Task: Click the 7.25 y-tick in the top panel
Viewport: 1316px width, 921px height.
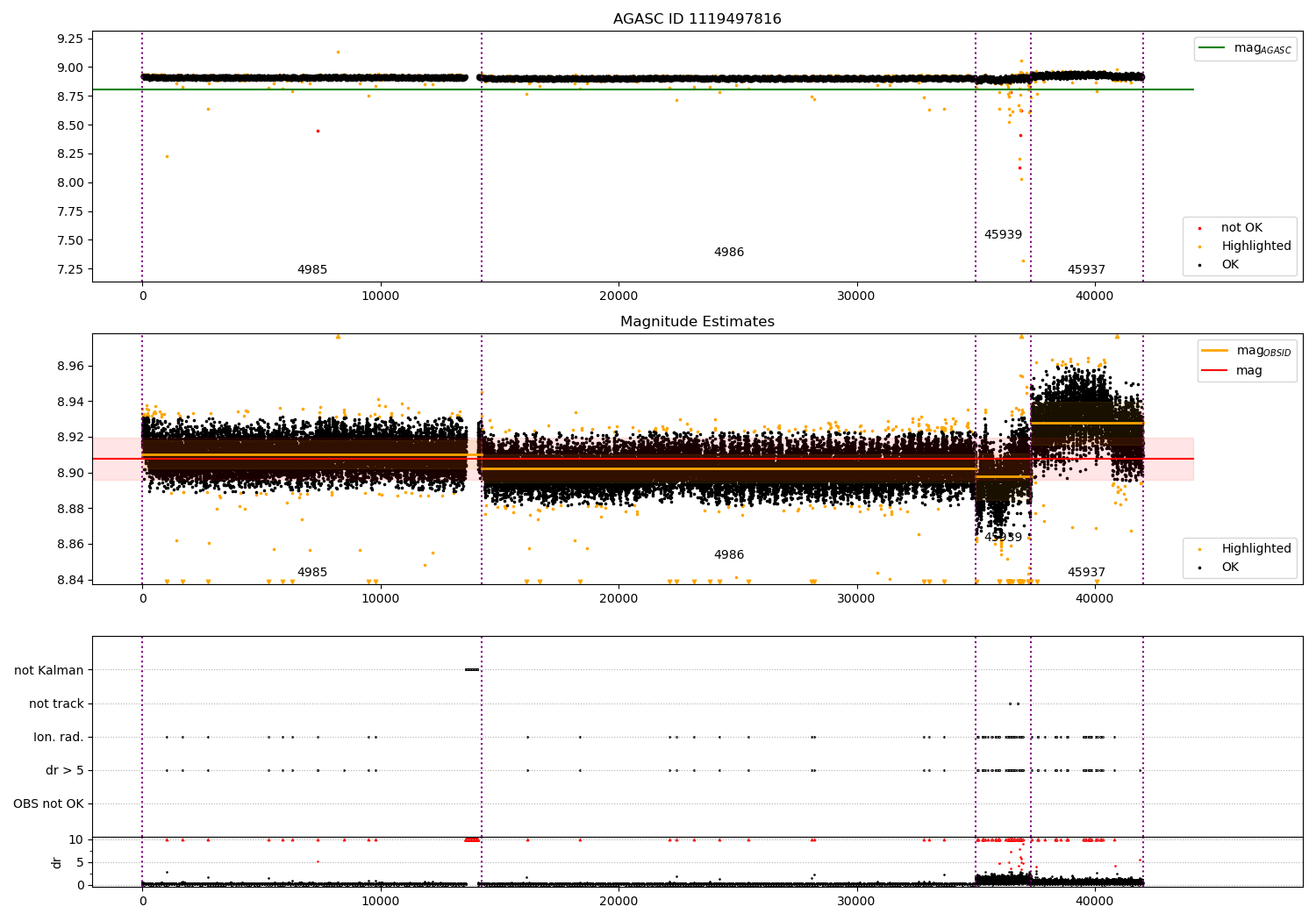Action: click(x=70, y=270)
